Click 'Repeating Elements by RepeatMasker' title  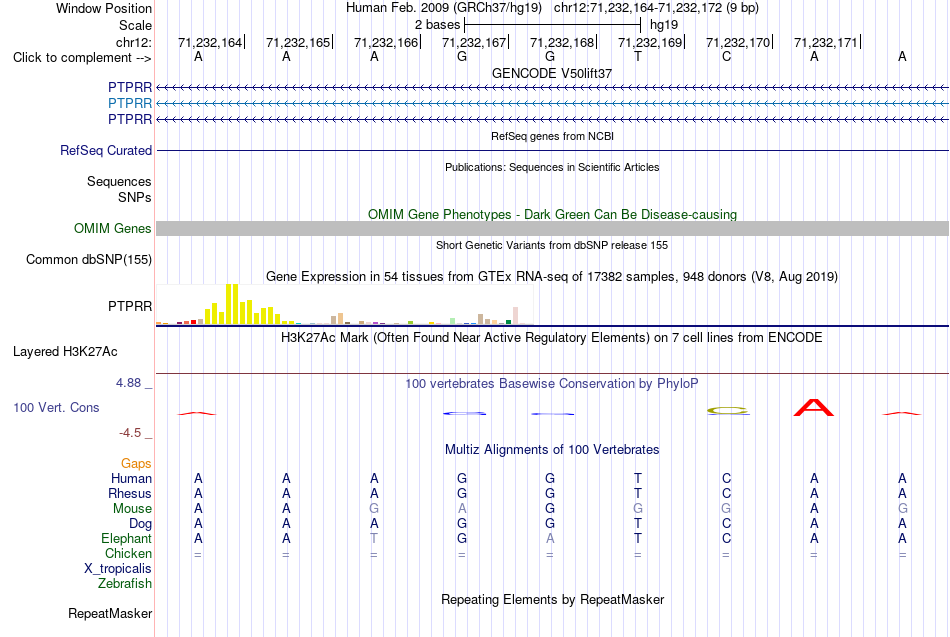point(552,599)
